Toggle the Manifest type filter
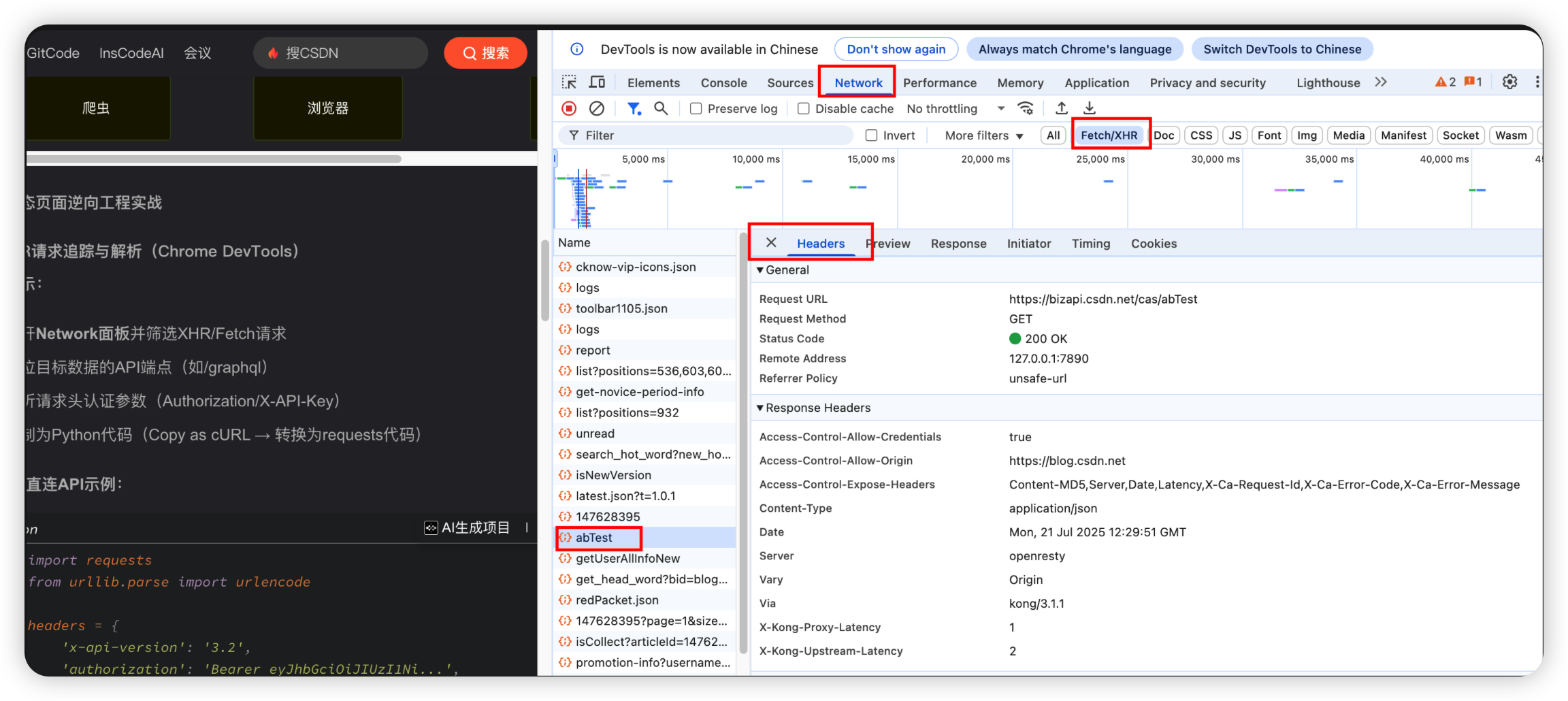The width and height of the screenshot is (1568, 701). pyautogui.click(x=1403, y=135)
